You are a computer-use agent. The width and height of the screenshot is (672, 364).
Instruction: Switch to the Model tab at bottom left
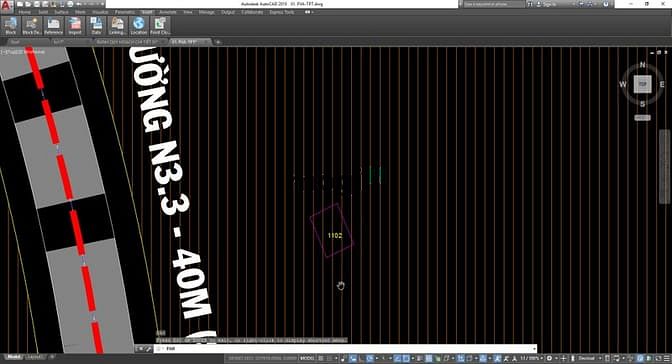pyautogui.click(x=14, y=357)
